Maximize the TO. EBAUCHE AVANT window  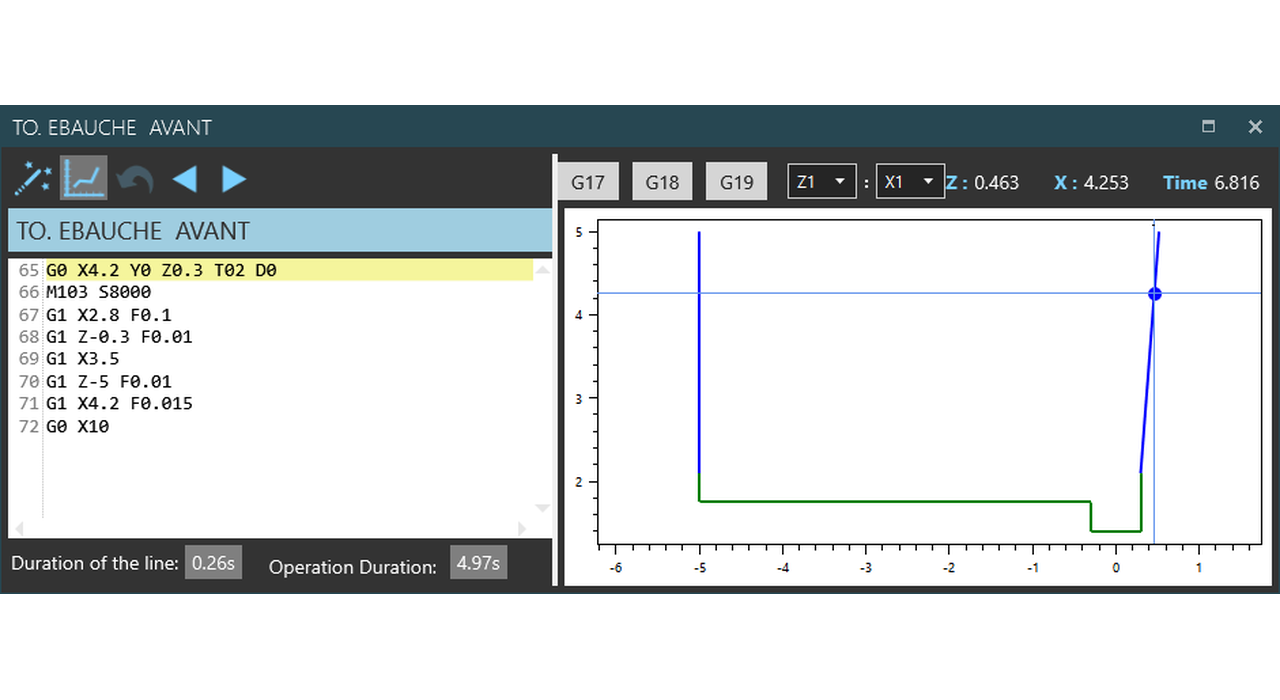point(1208,127)
